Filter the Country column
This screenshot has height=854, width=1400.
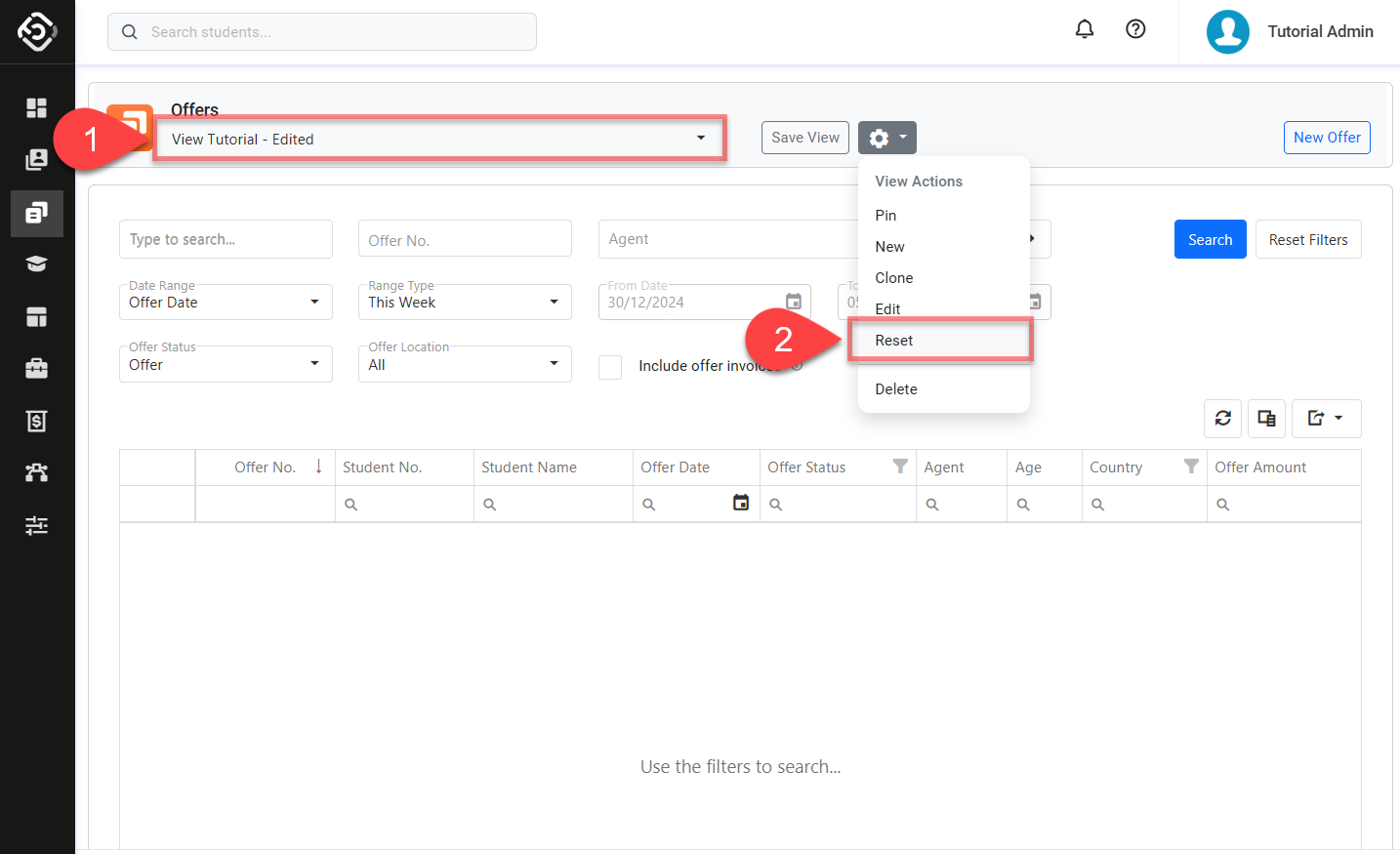1190,467
